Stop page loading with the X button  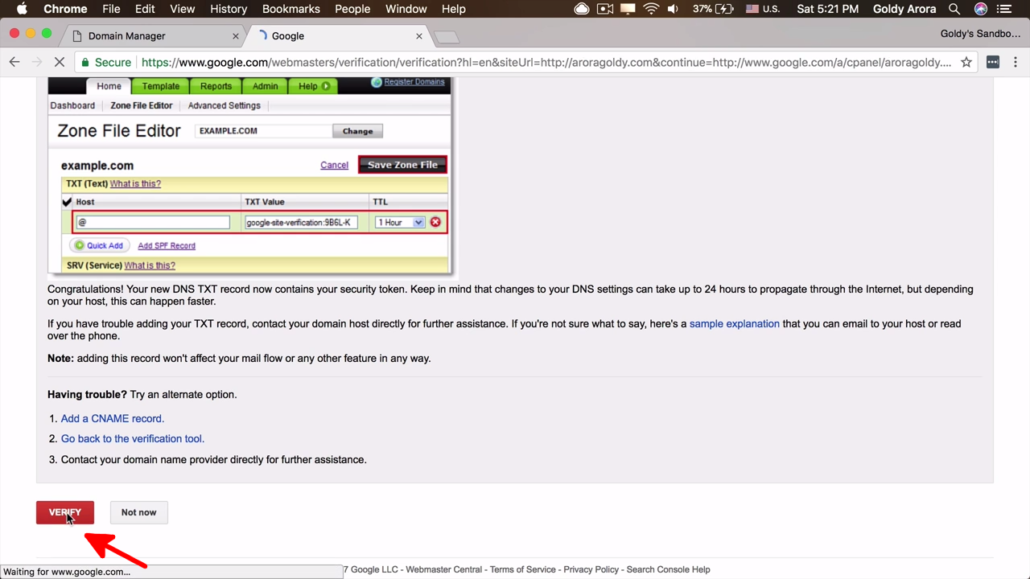pyautogui.click(x=59, y=62)
